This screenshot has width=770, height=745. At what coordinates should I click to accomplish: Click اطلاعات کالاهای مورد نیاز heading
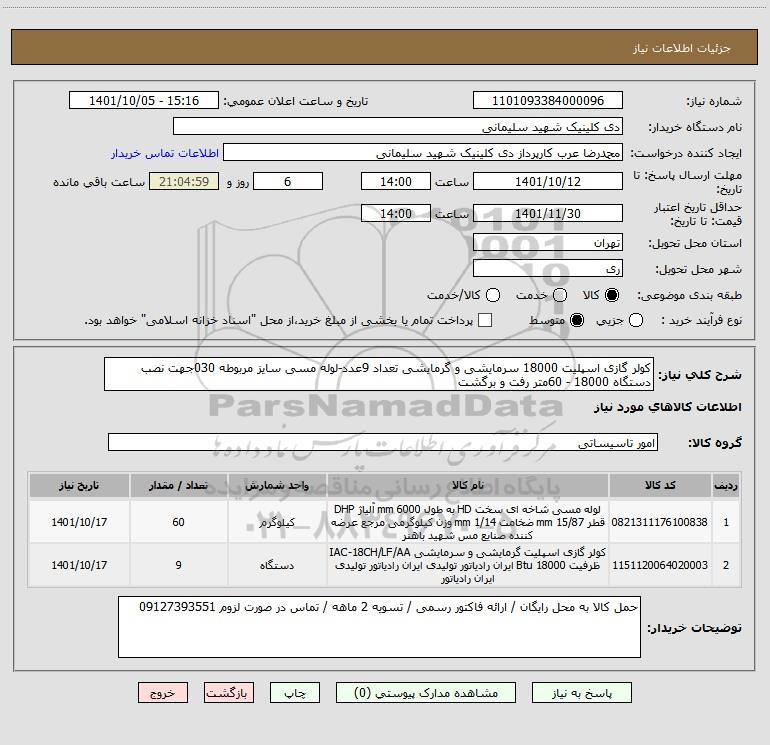point(668,407)
